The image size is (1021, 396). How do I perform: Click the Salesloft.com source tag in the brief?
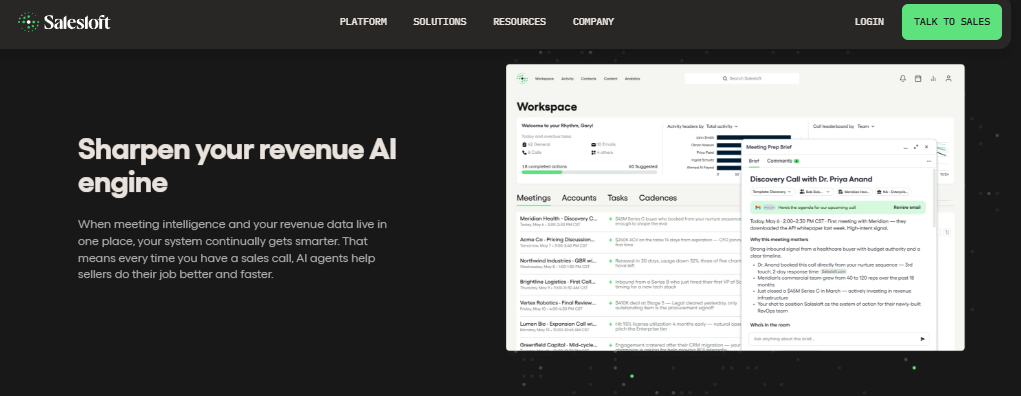point(833,272)
